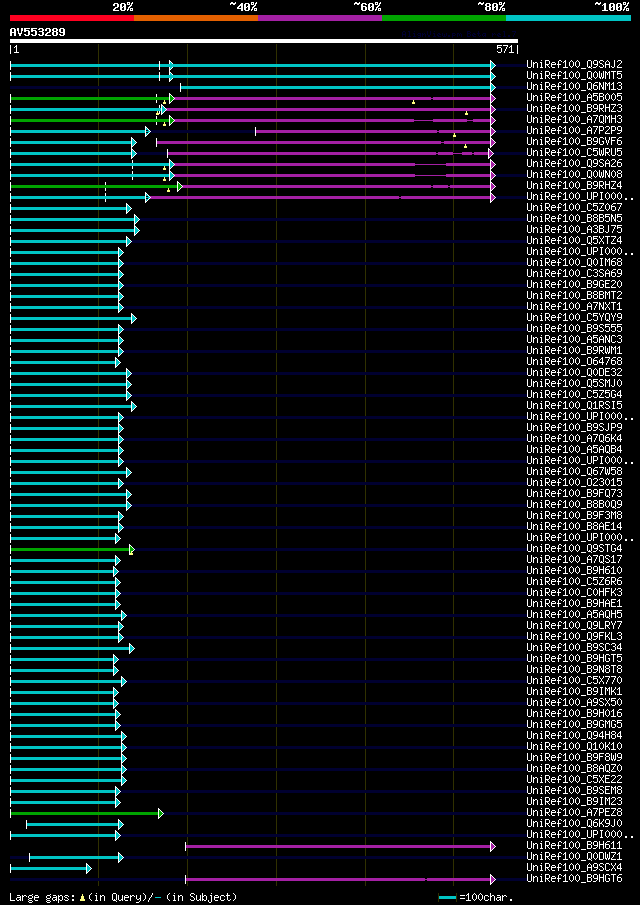Click the UniRef100_Q9STG4 entry
The width and height of the screenshot is (640, 905).
pos(575,548)
